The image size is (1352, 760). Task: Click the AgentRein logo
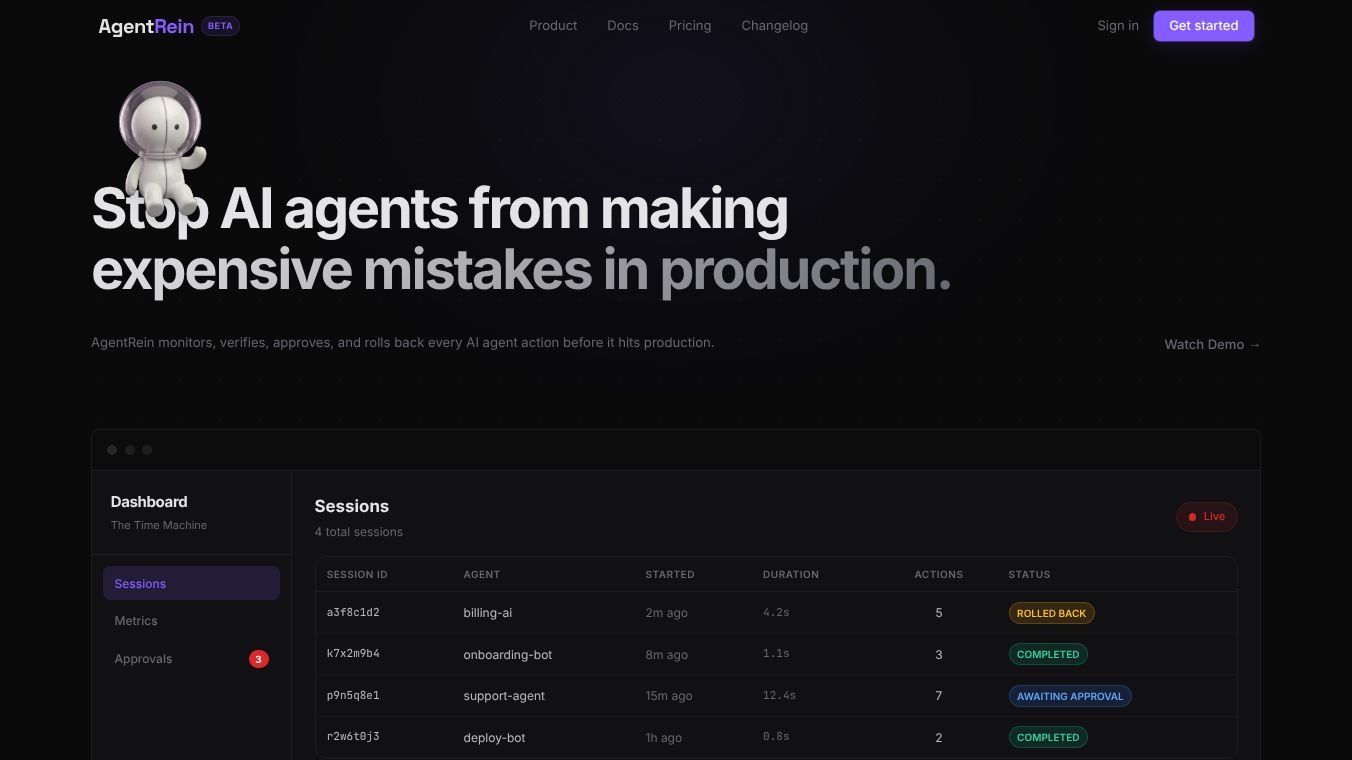pyautogui.click(x=146, y=26)
